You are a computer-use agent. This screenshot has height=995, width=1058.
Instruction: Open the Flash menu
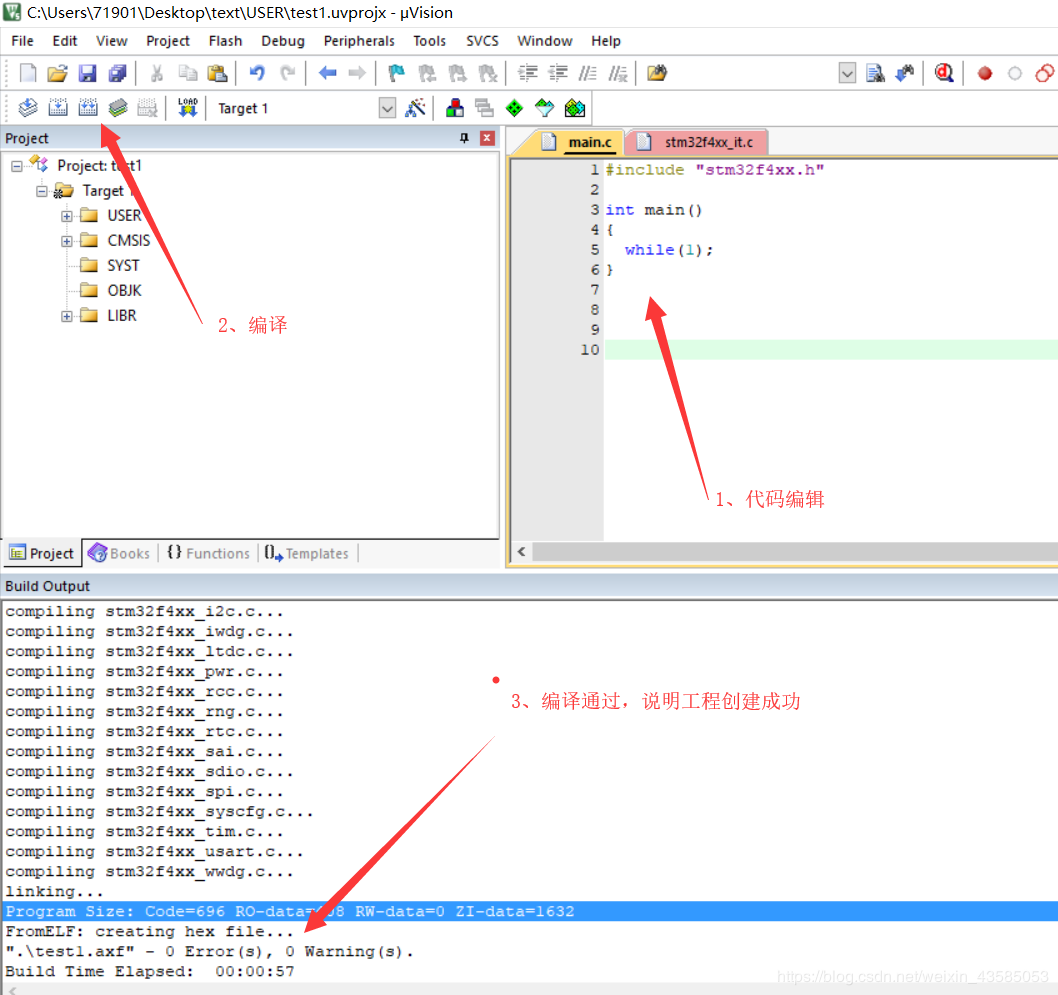click(225, 41)
